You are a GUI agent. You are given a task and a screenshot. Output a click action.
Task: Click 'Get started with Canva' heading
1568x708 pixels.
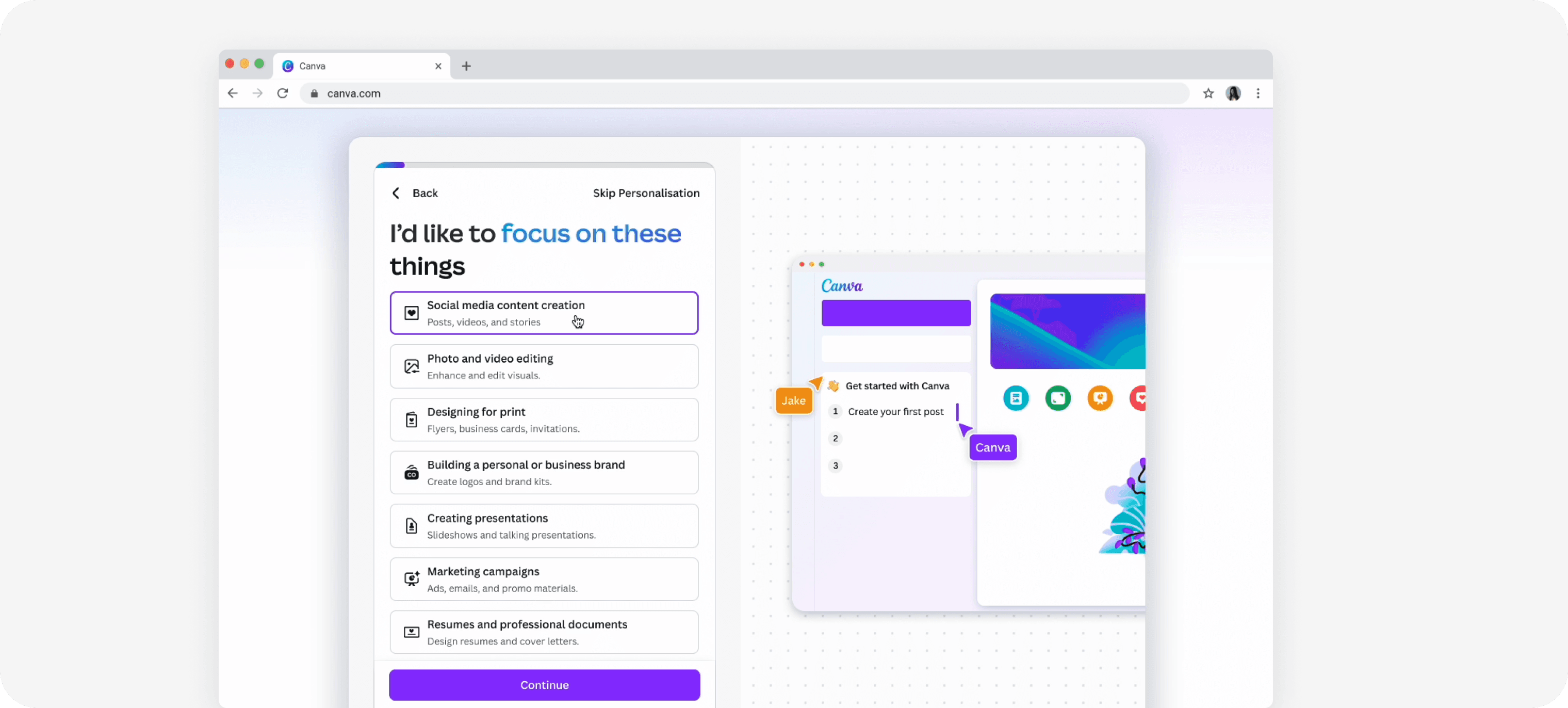[897, 386]
